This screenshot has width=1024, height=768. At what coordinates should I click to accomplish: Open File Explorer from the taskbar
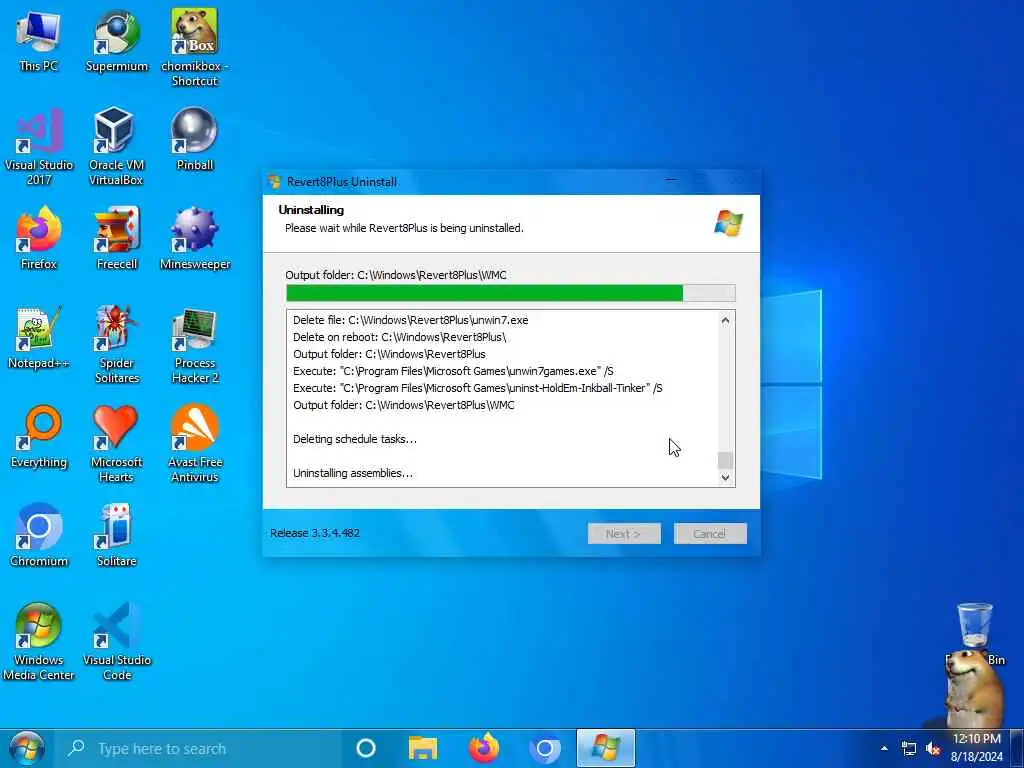pos(423,748)
